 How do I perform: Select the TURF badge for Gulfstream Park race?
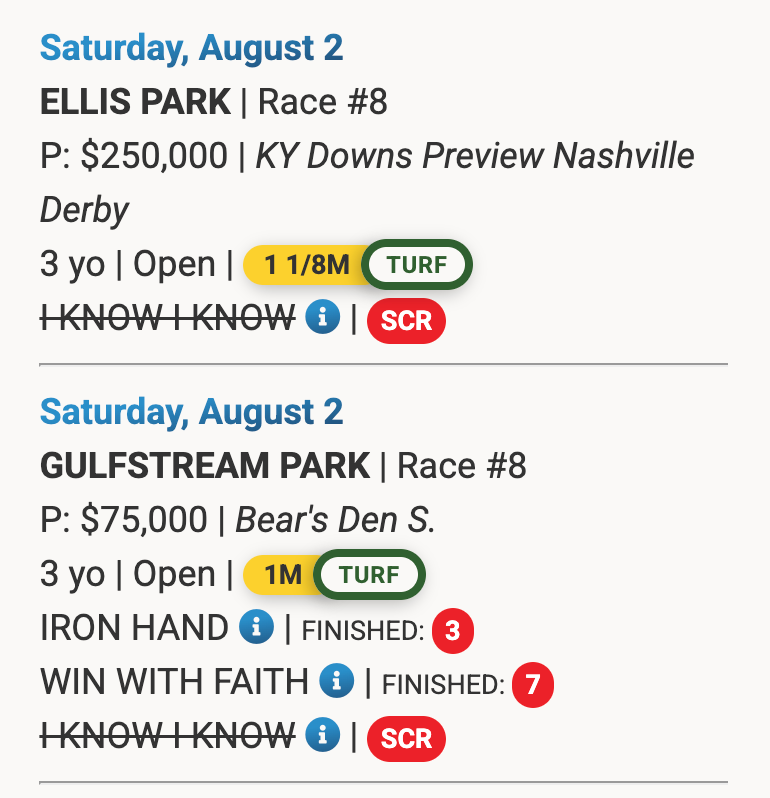click(369, 575)
